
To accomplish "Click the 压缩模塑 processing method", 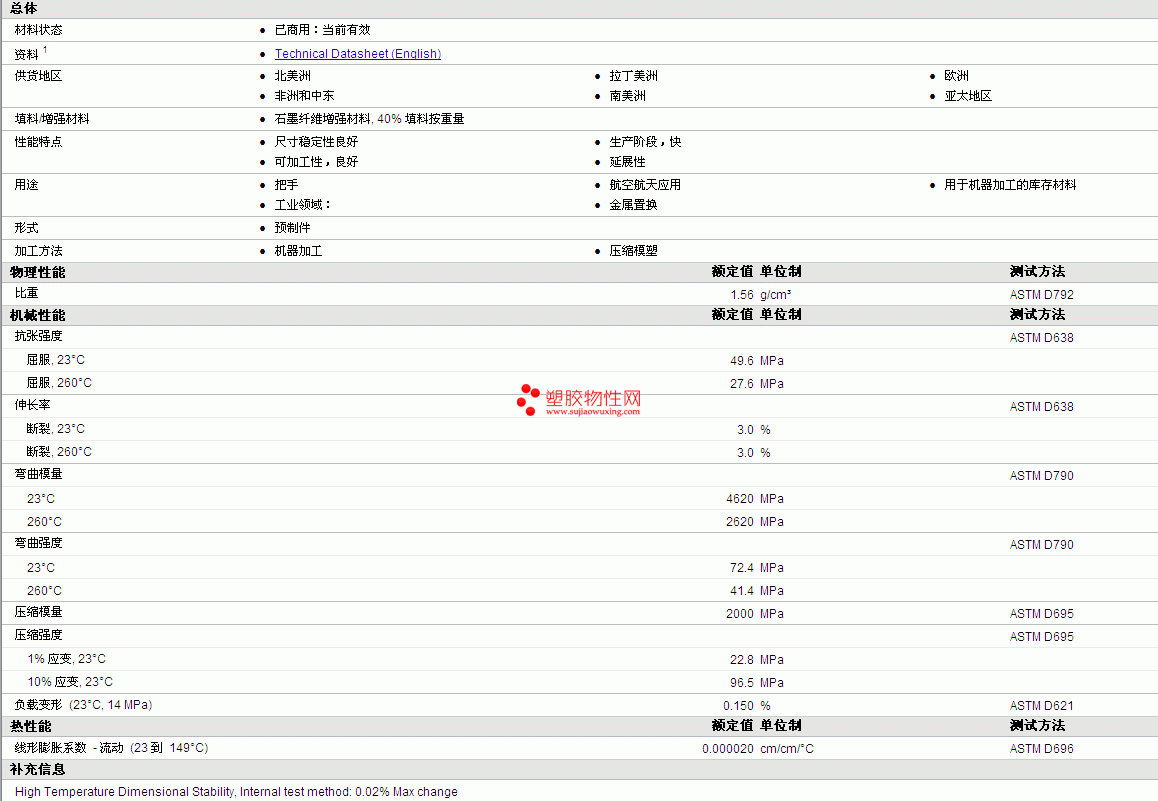I will pos(633,251).
